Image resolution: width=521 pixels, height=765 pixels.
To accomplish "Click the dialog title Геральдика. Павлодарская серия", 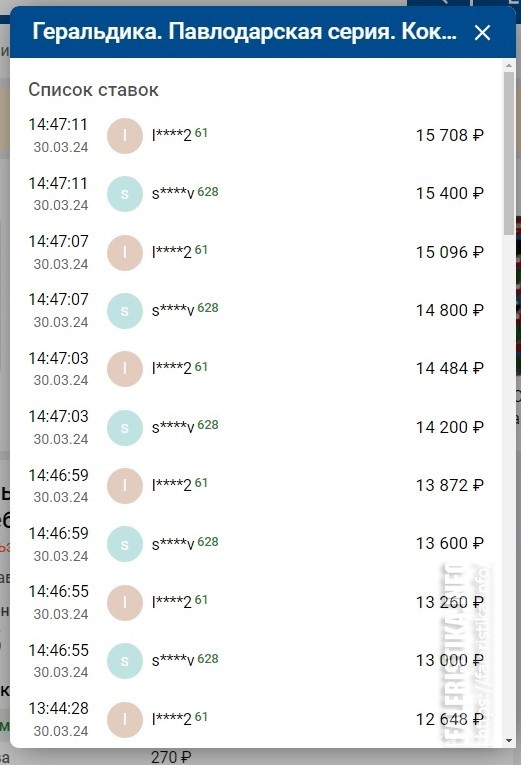I will [244, 32].
